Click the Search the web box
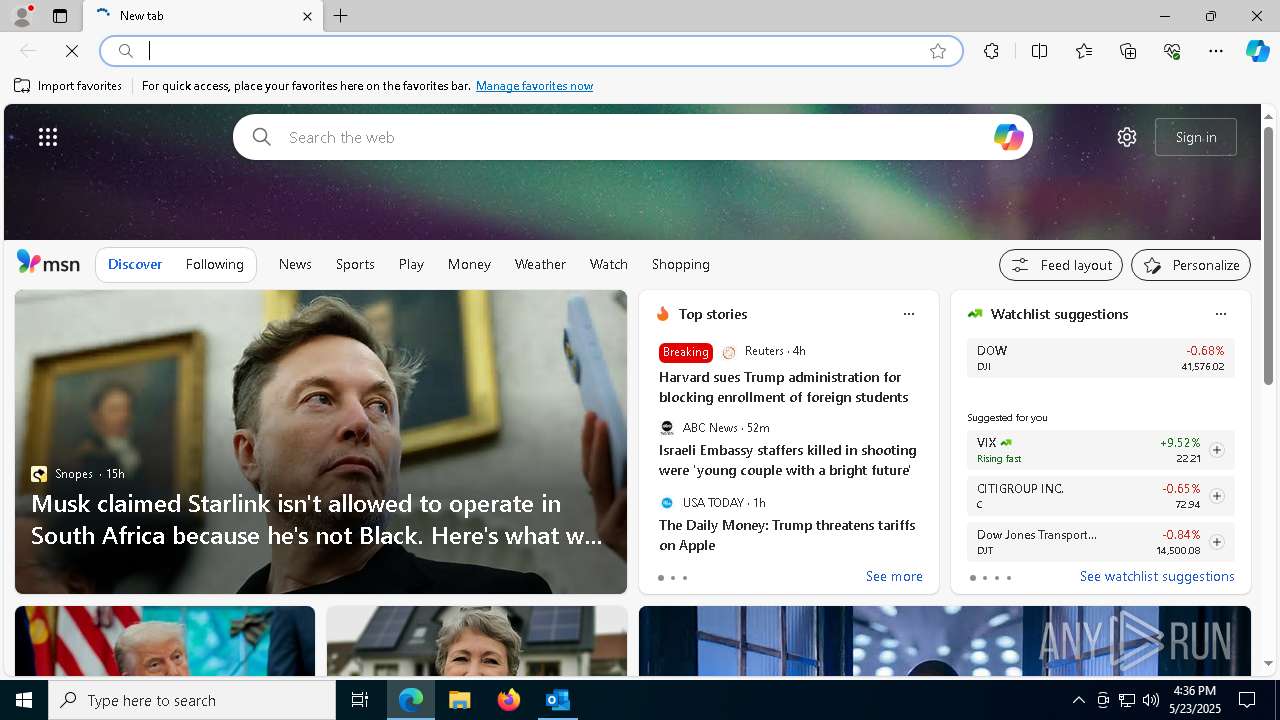The width and height of the screenshot is (1280, 720). [x=632, y=137]
